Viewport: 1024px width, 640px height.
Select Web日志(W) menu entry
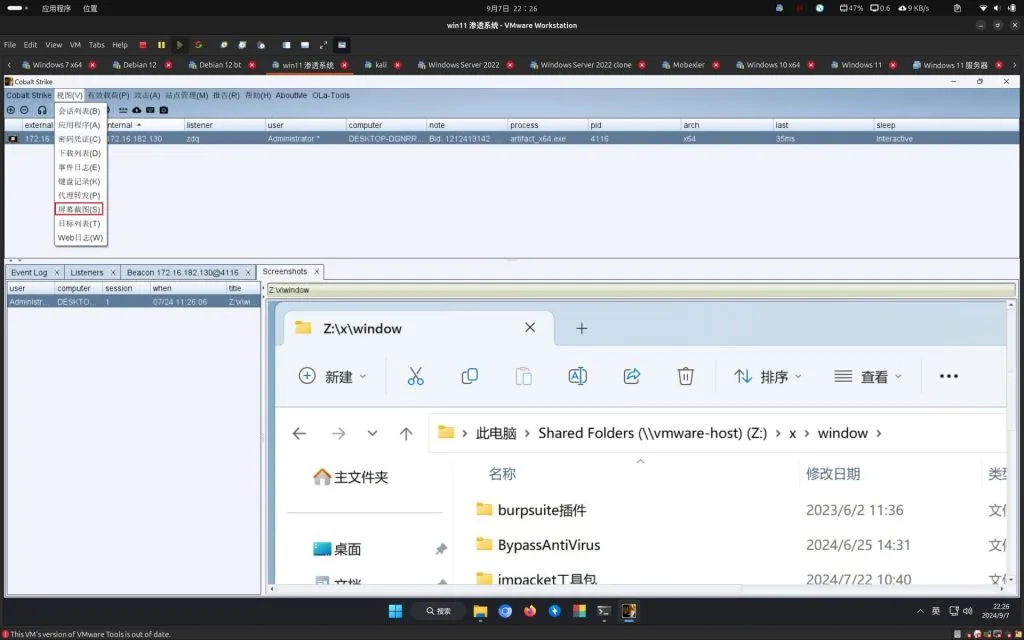pyautogui.click(x=80, y=238)
